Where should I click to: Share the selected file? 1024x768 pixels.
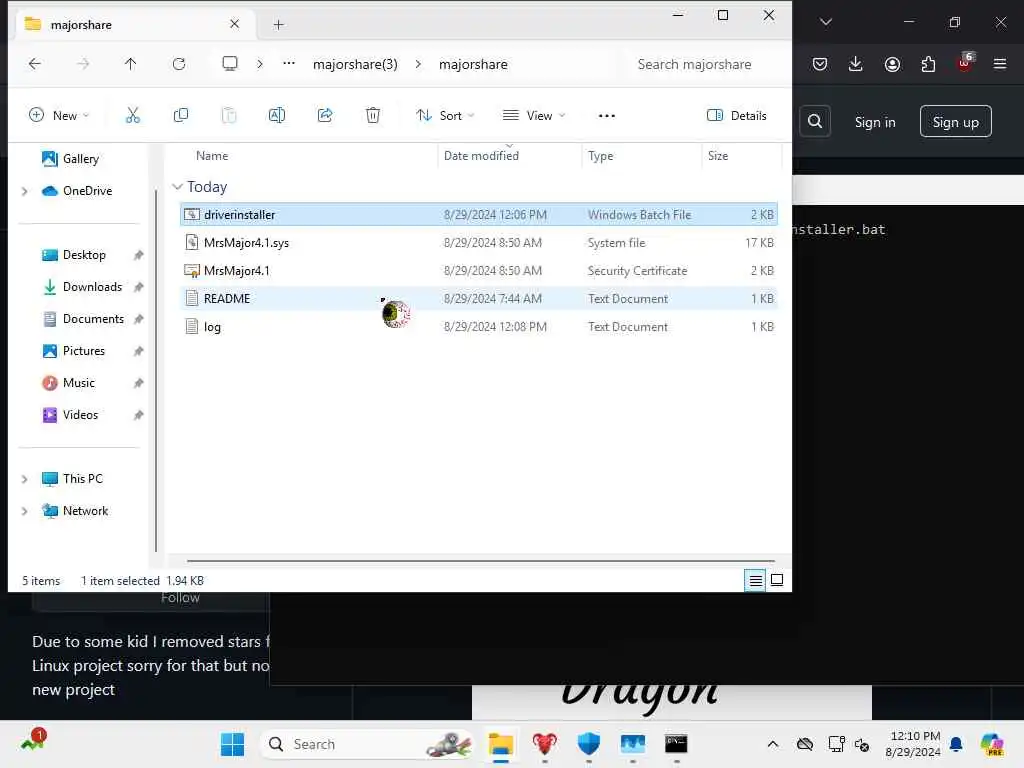point(325,116)
